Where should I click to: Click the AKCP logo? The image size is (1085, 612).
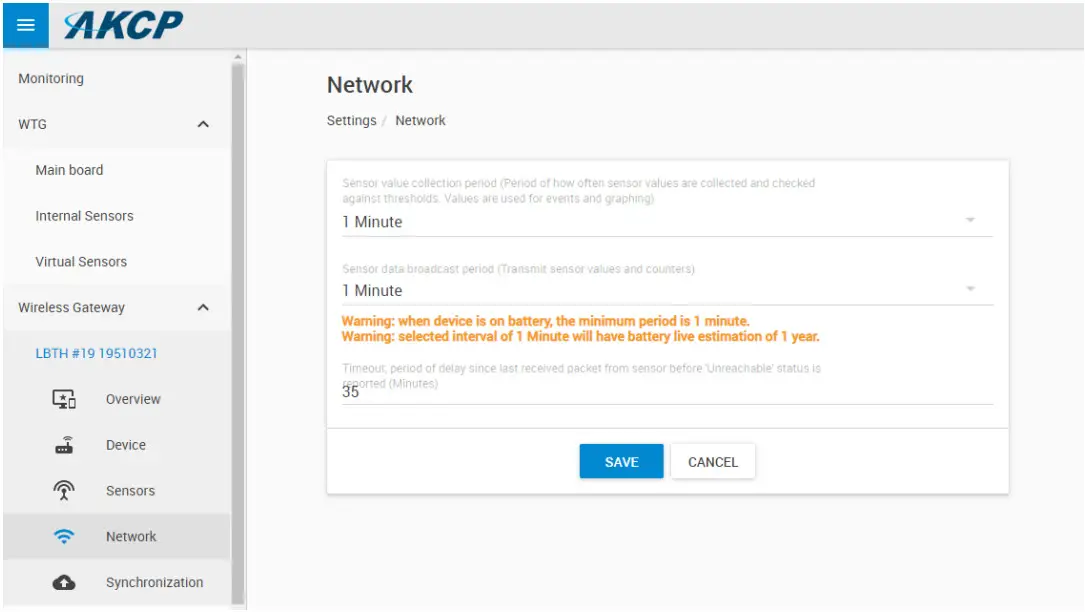point(123,25)
